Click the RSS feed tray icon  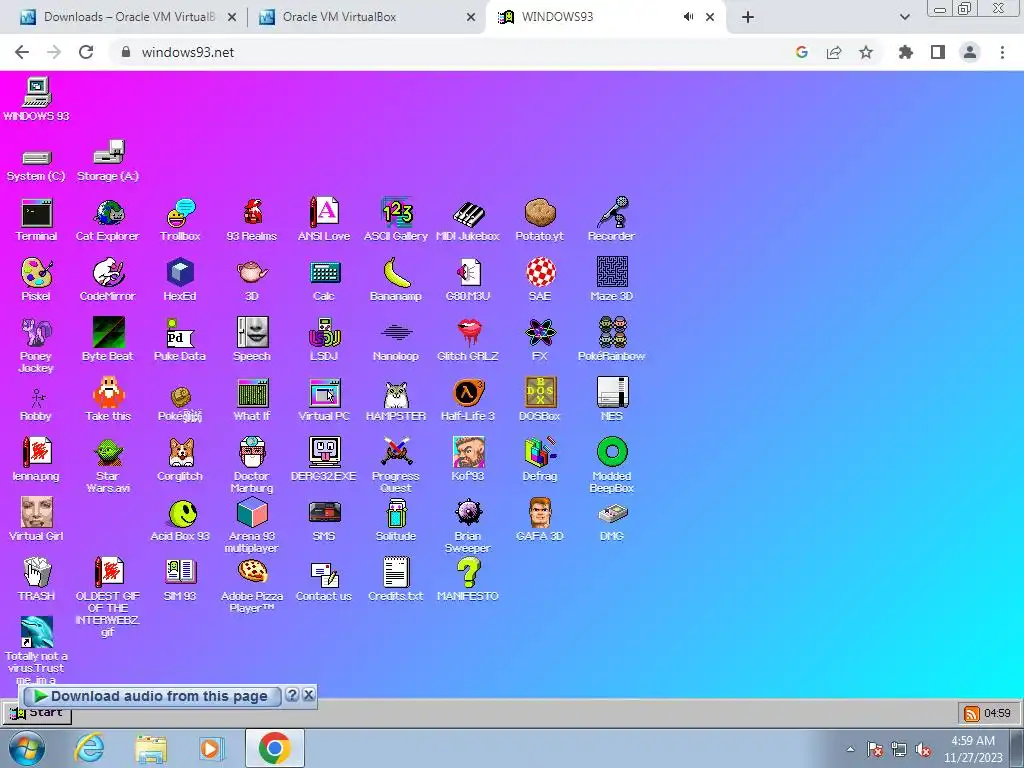(x=972, y=713)
